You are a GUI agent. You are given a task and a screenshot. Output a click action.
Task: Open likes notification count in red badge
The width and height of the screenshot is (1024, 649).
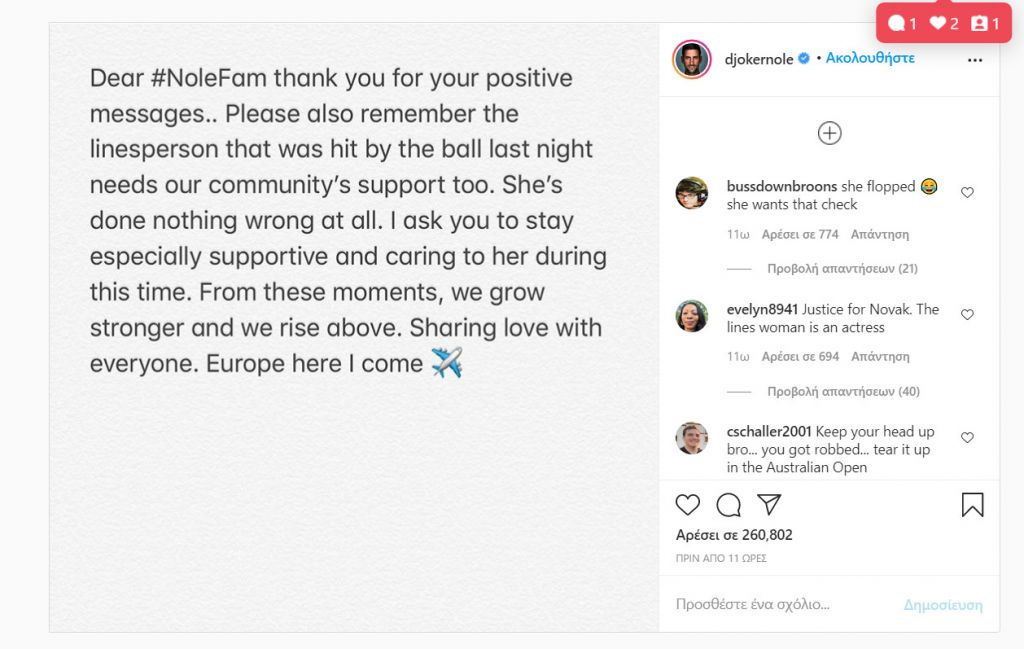pyautogui.click(x=944, y=24)
